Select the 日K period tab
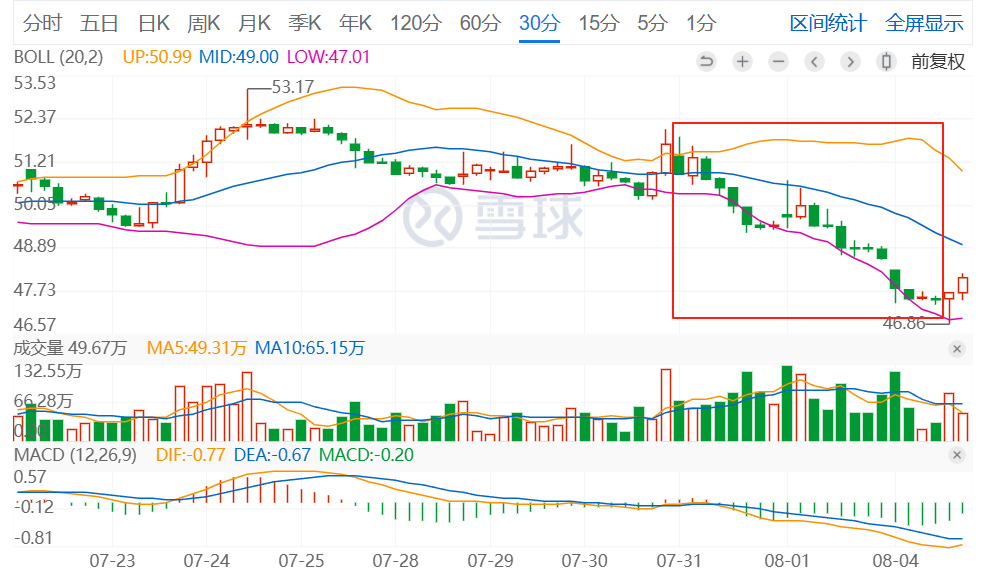Screen dimensions: 1003x581 pyautogui.click(x=154, y=24)
